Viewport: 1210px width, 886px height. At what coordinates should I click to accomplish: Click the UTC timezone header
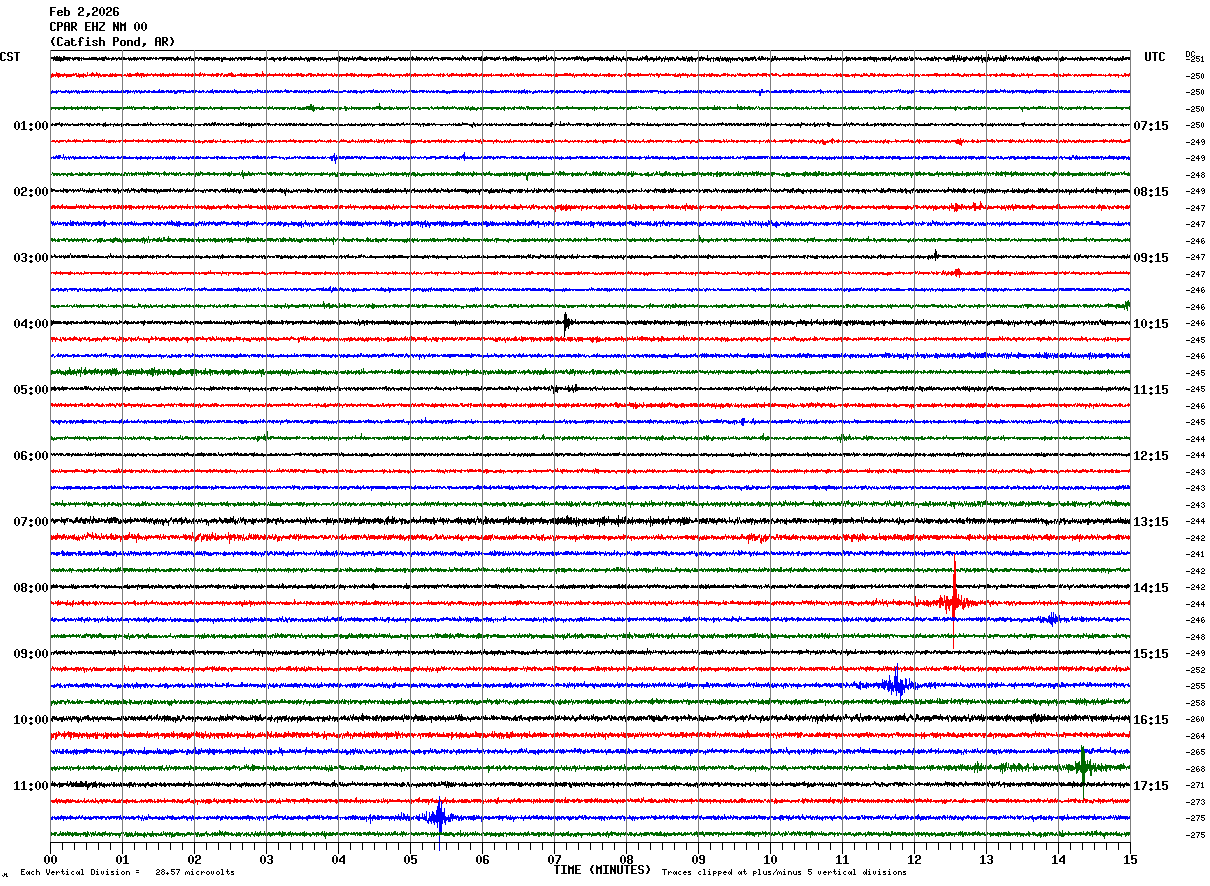click(1155, 57)
